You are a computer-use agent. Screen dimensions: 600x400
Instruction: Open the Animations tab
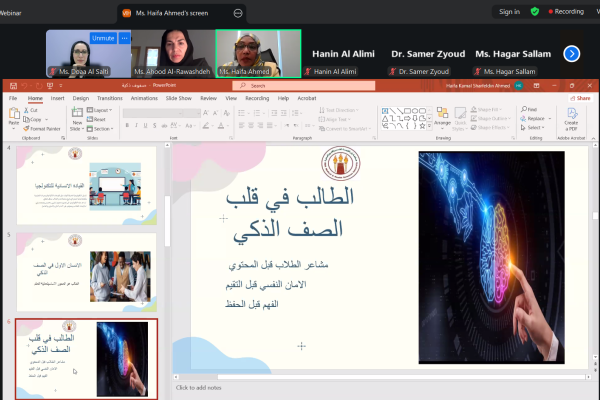click(x=144, y=98)
